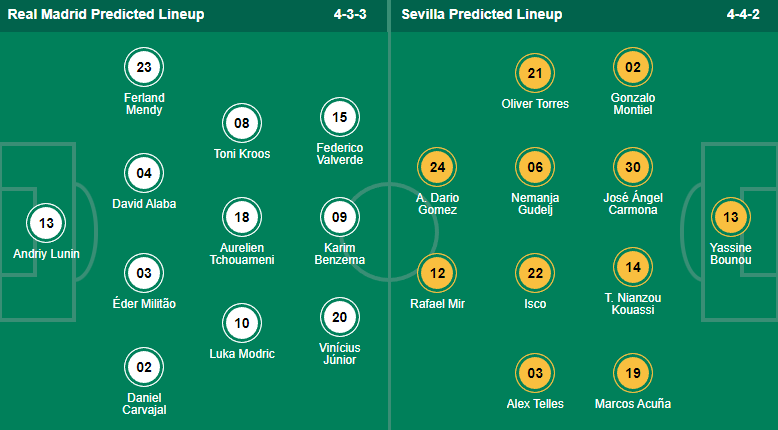The image size is (778, 430).
Task: Select Isco's yellow number 22 badge
Action: point(535,273)
